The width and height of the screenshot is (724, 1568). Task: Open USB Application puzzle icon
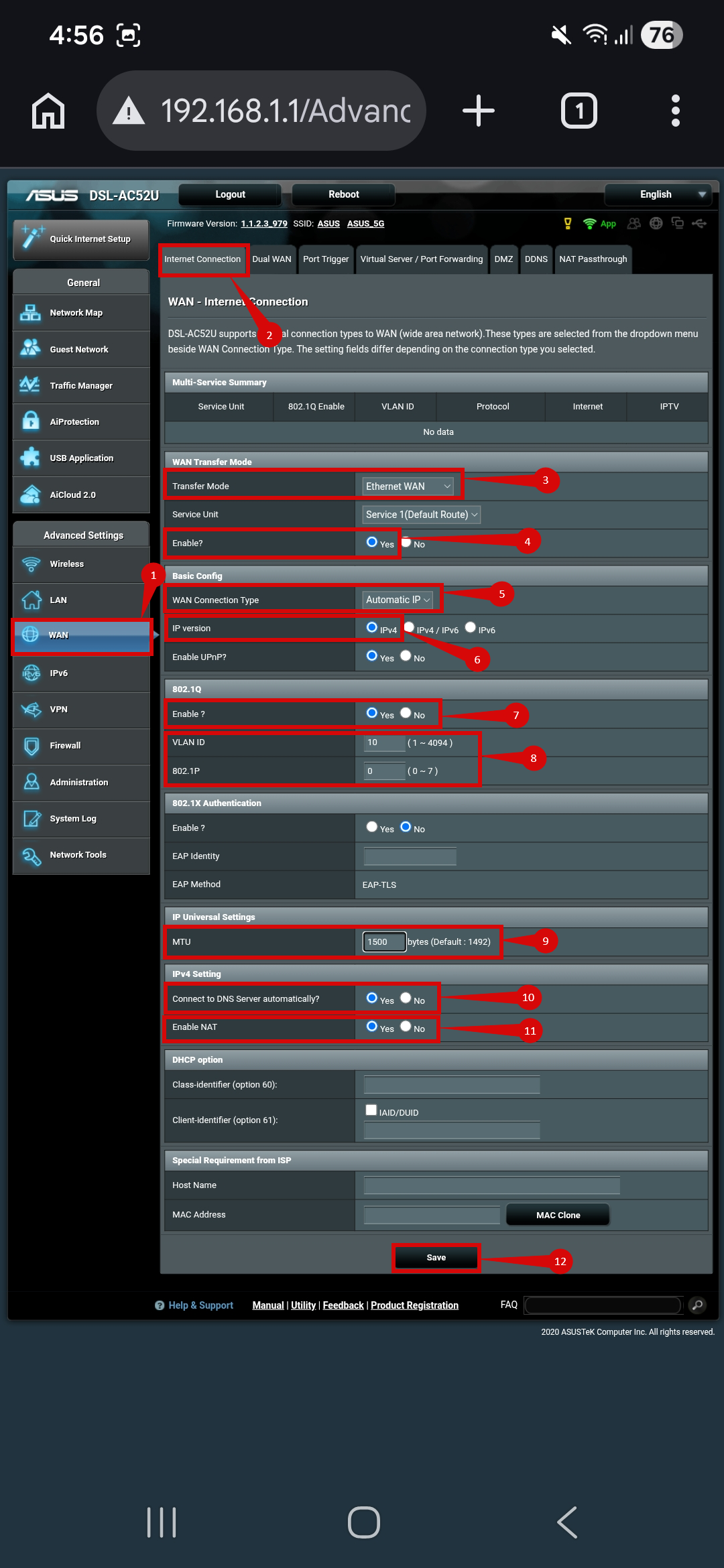30,458
